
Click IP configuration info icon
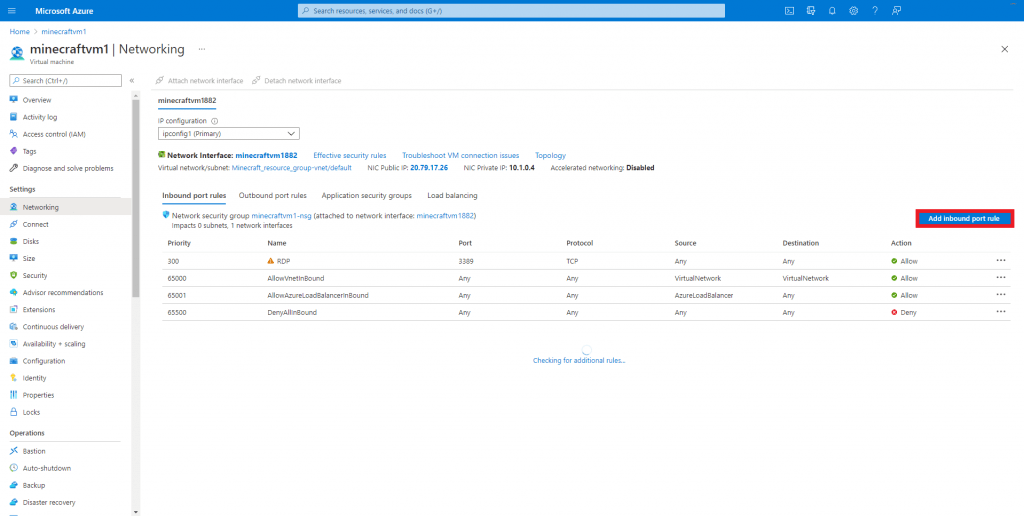pos(214,121)
